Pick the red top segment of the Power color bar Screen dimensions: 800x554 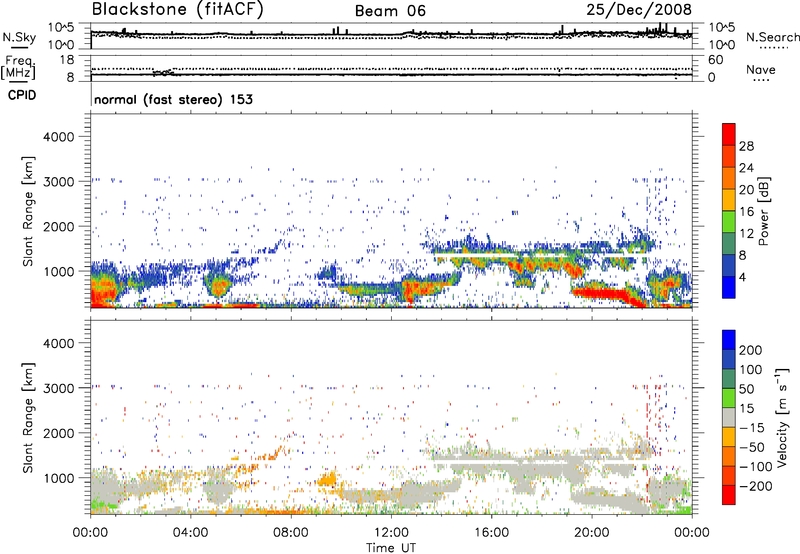coord(729,135)
